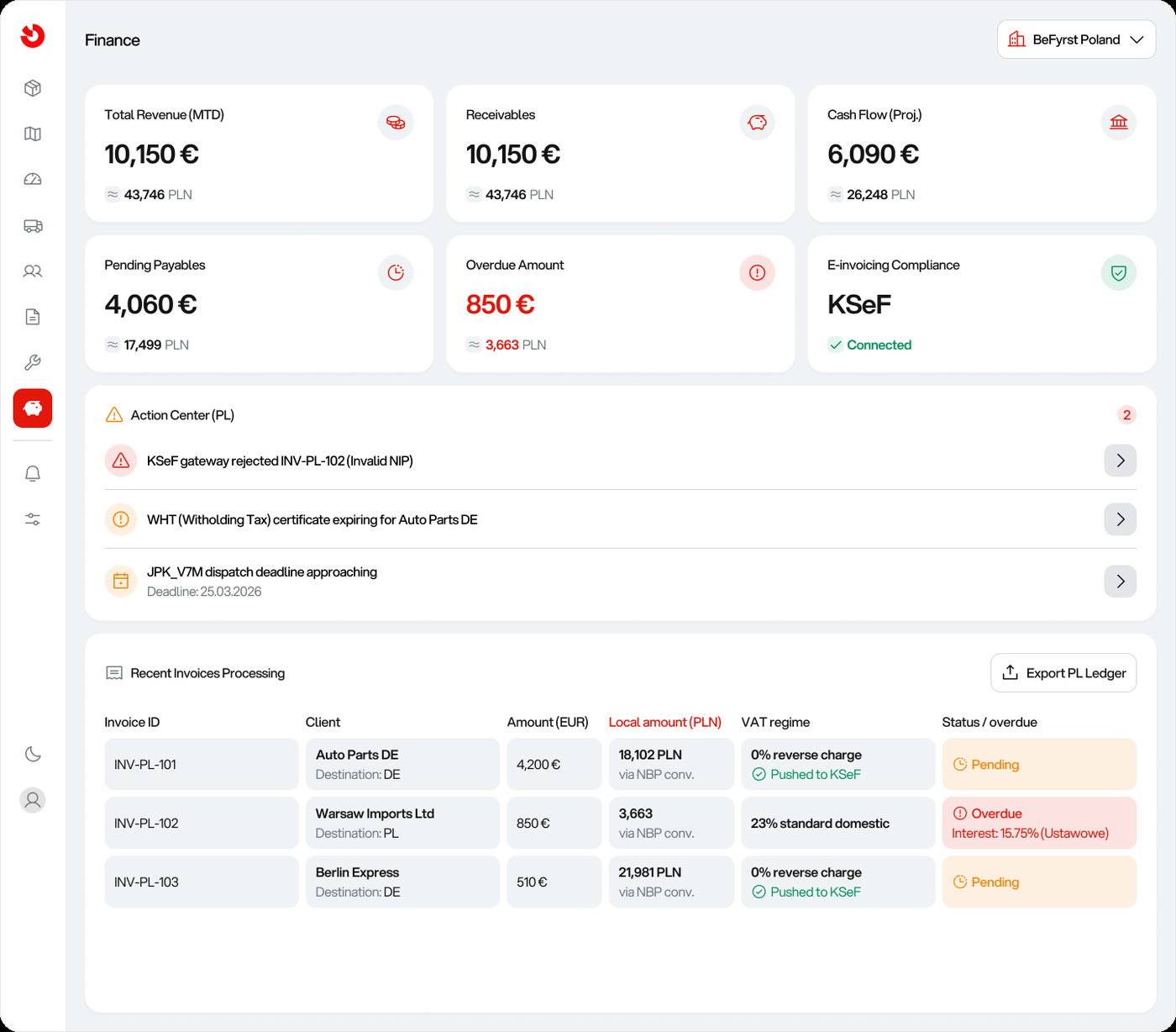Screen dimensions: 1176x1032
Task: Select invoice INV-PL-102 cell
Action: click(x=202, y=824)
